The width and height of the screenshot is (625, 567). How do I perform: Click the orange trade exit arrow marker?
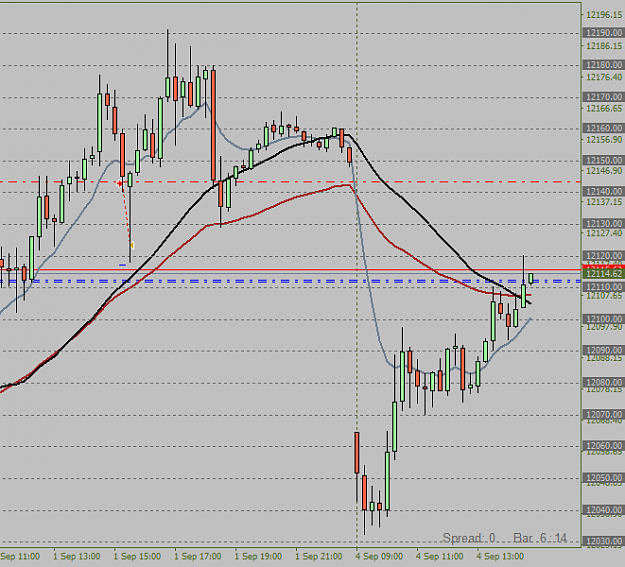click(132, 245)
